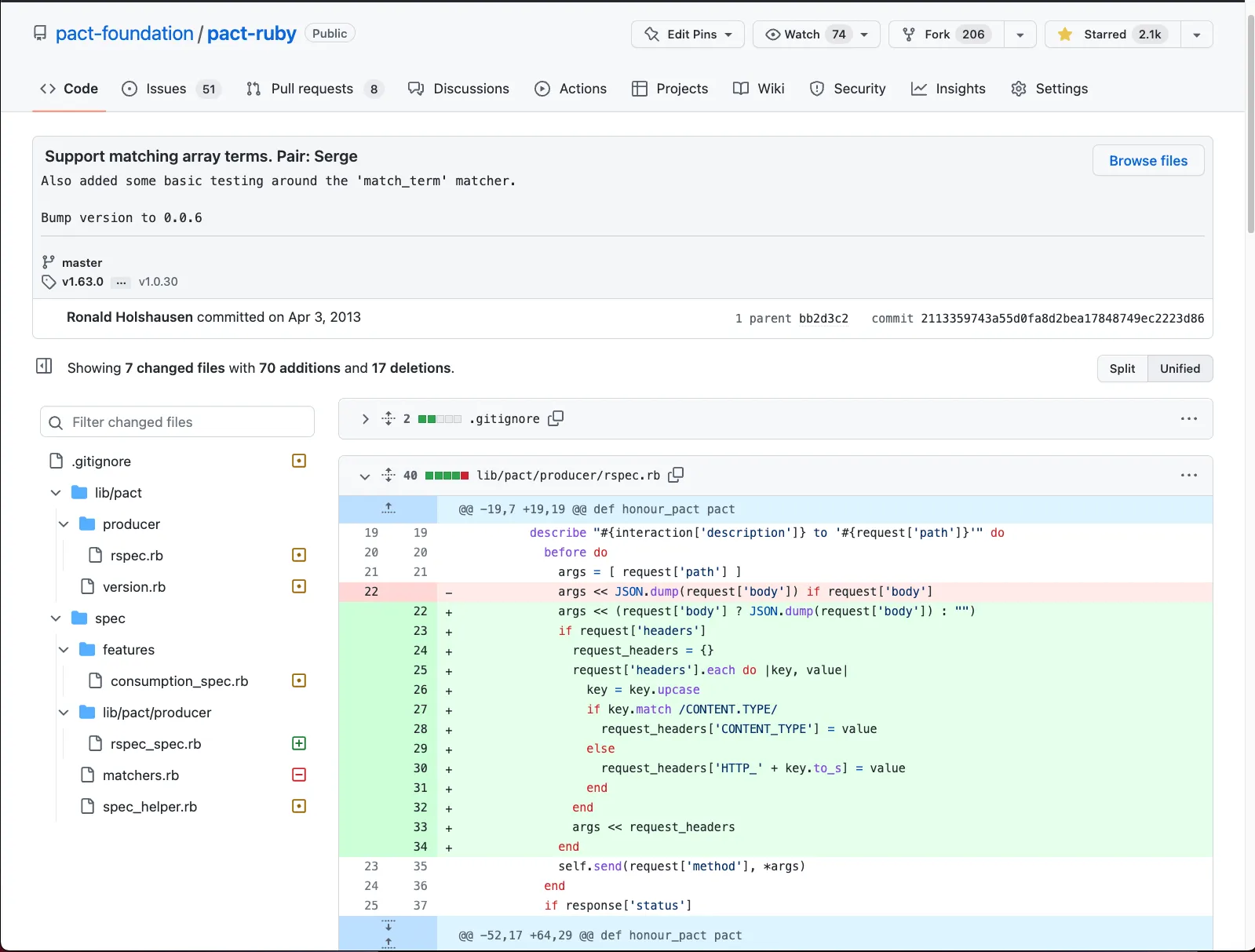Expand hidden lines above line 19
Image resolution: width=1255 pixels, height=952 pixels.
click(389, 509)
